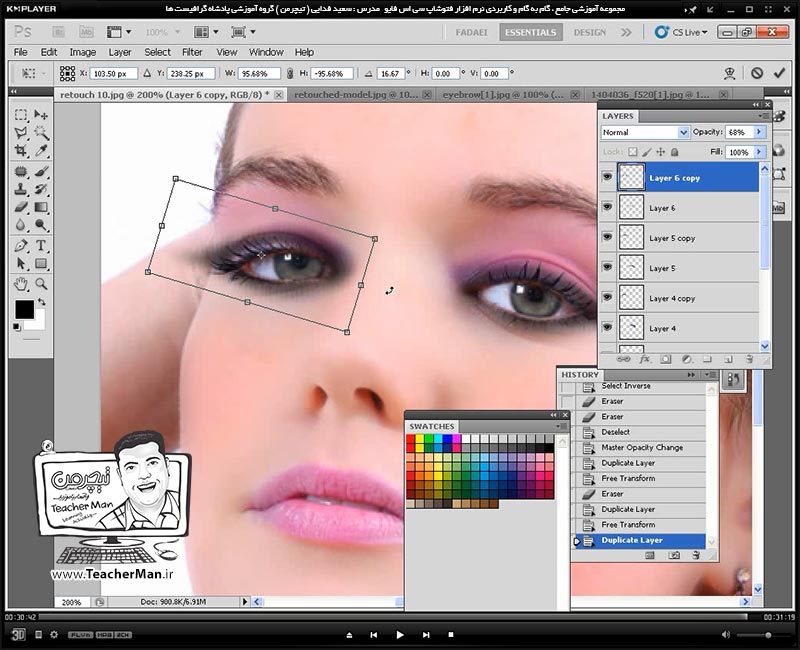Open the Filter menu
800x650 pixels.
click(x=192, y=52)
